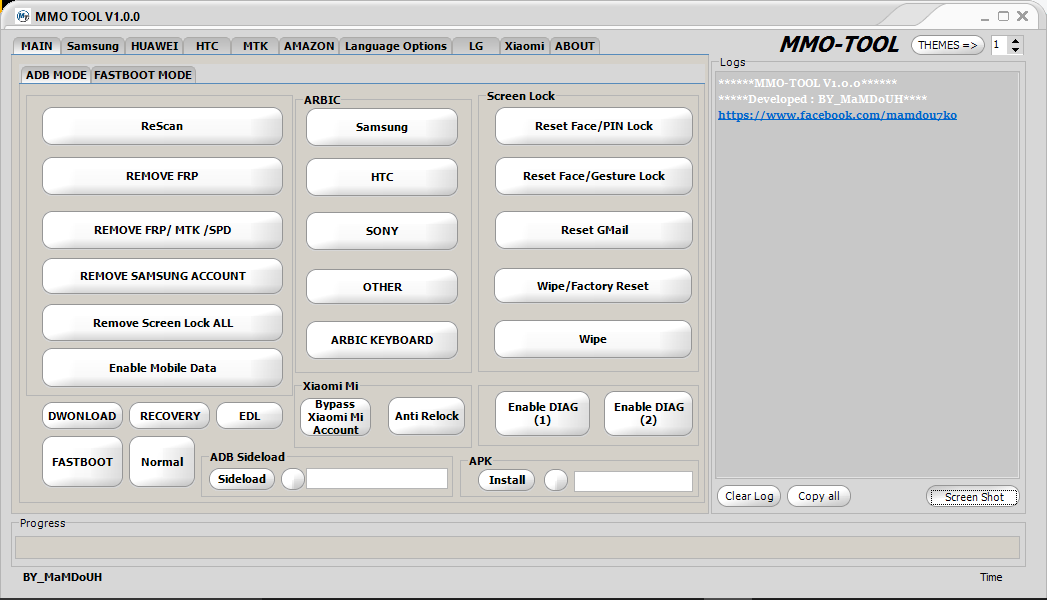The height and width of the screenshot is (600, 1047).
Task: Click the round browse button beside Sideload
Action: pyautogui.click(x=292, y=479)
